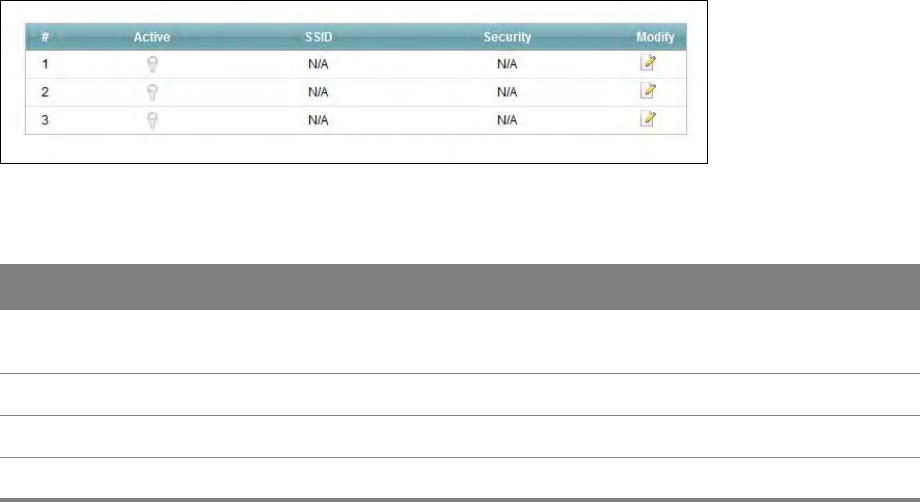Click the SSID column header
Image resolution: width=920 pixels, height=502 pixels.
pyautogui.click(x=318, y=37)
